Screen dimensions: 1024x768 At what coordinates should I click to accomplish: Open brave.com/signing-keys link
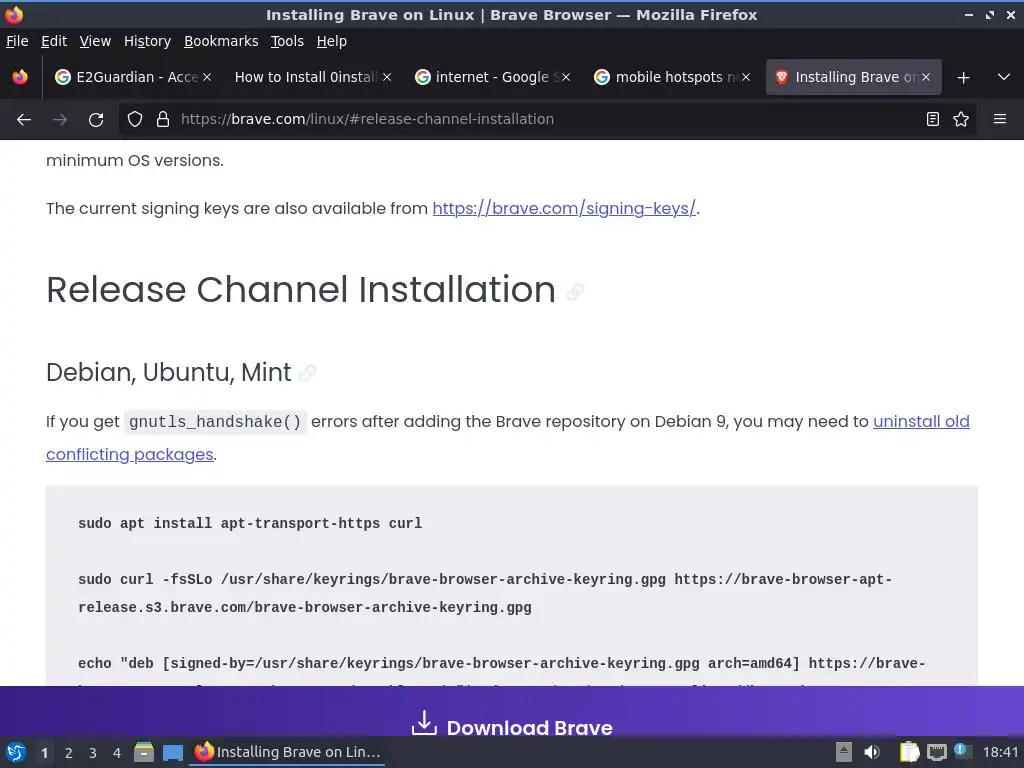point(564,208)
